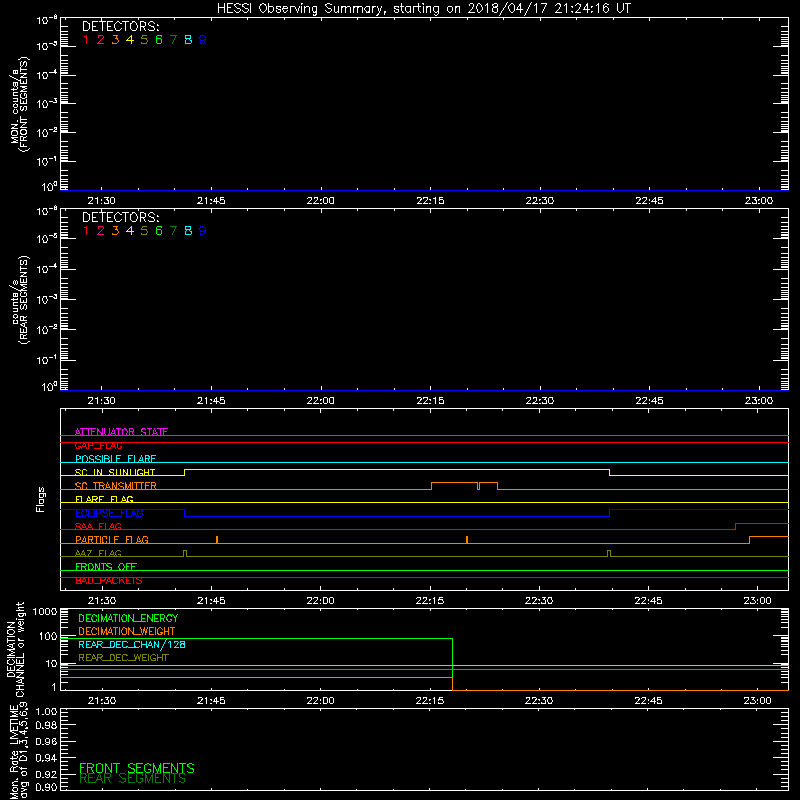Select the FLARE_FLAG label
The height and width of the screenshot is (800, 800).
pos(104,499)
